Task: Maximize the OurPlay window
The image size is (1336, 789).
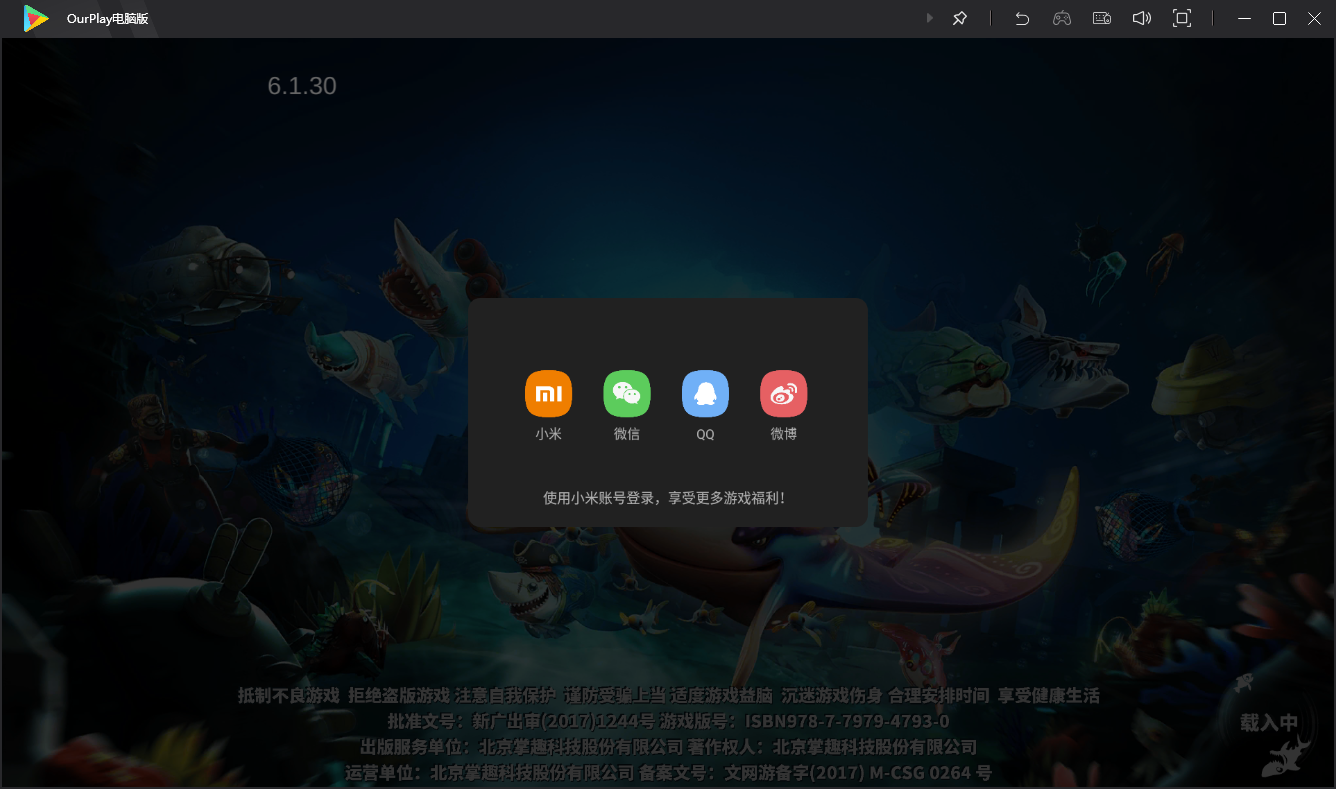Action: coord(1279,18)
